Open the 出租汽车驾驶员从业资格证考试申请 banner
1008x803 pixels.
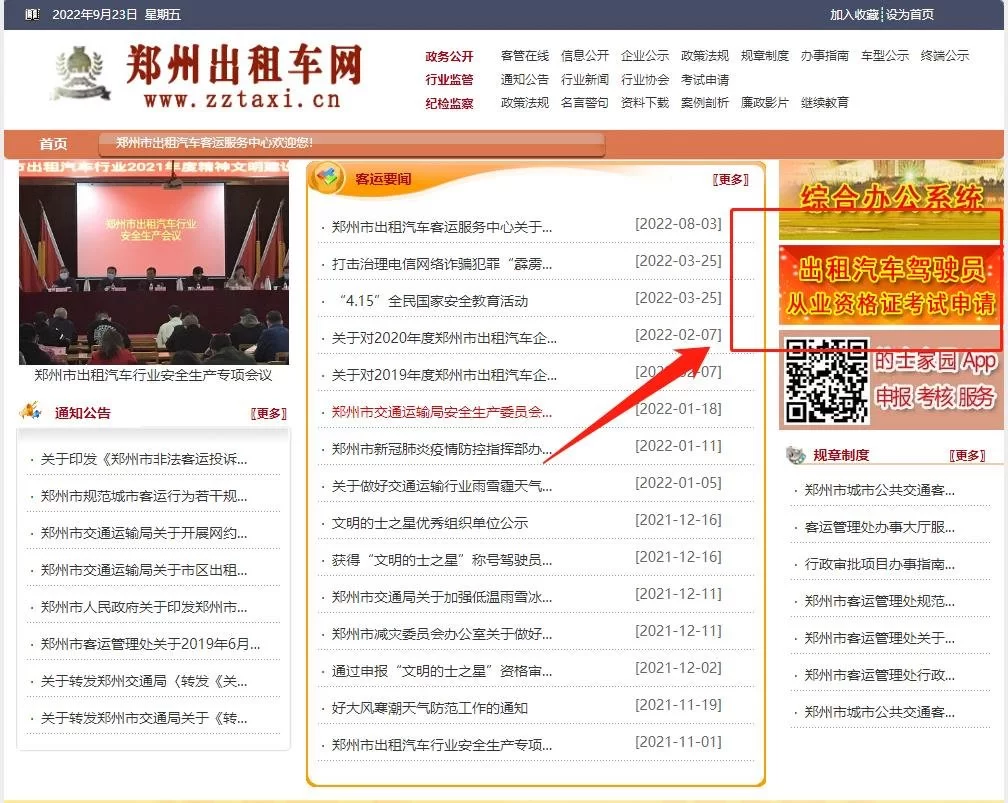point(890,285)
